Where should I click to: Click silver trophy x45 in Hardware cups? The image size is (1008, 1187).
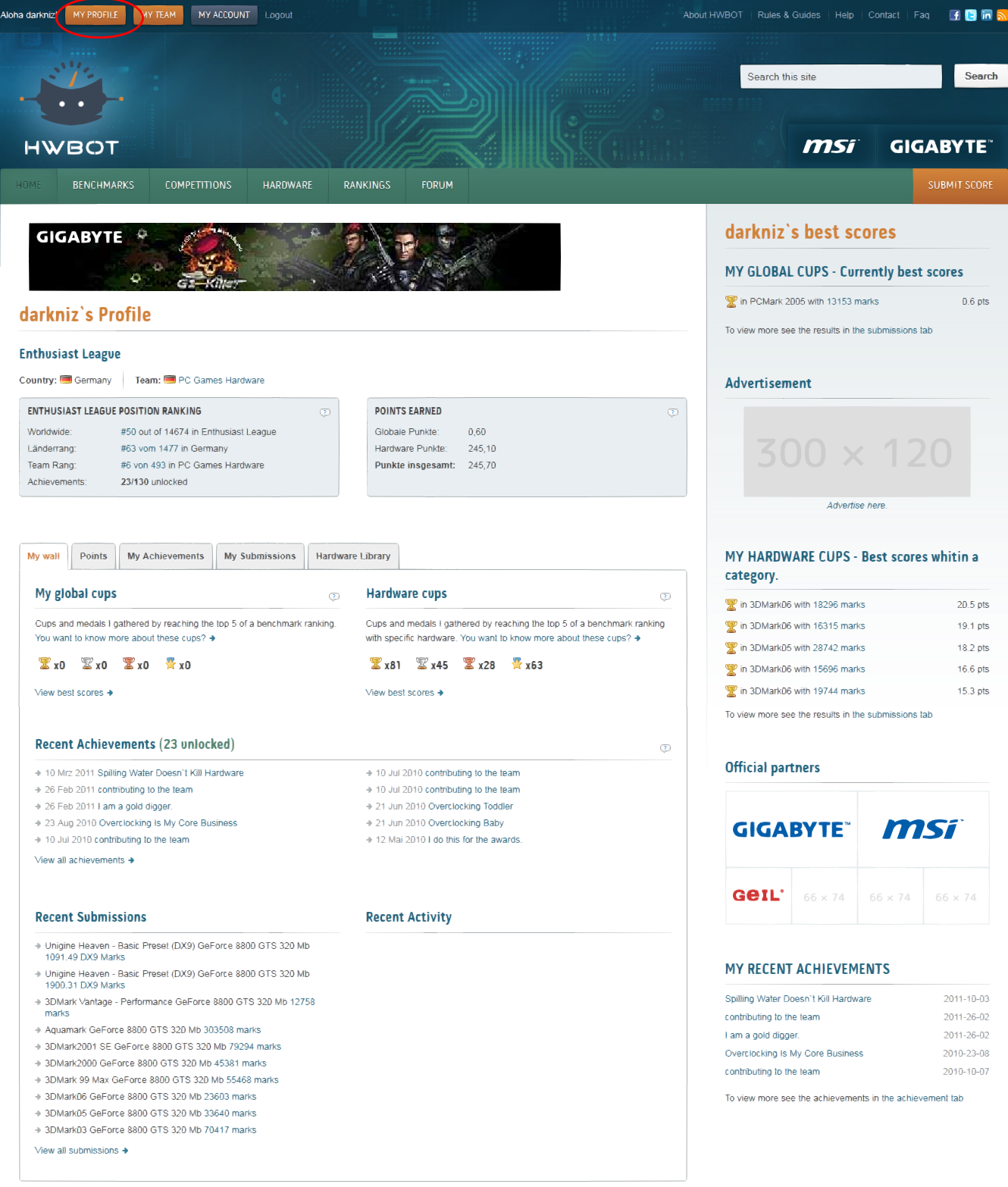[422, 664]
